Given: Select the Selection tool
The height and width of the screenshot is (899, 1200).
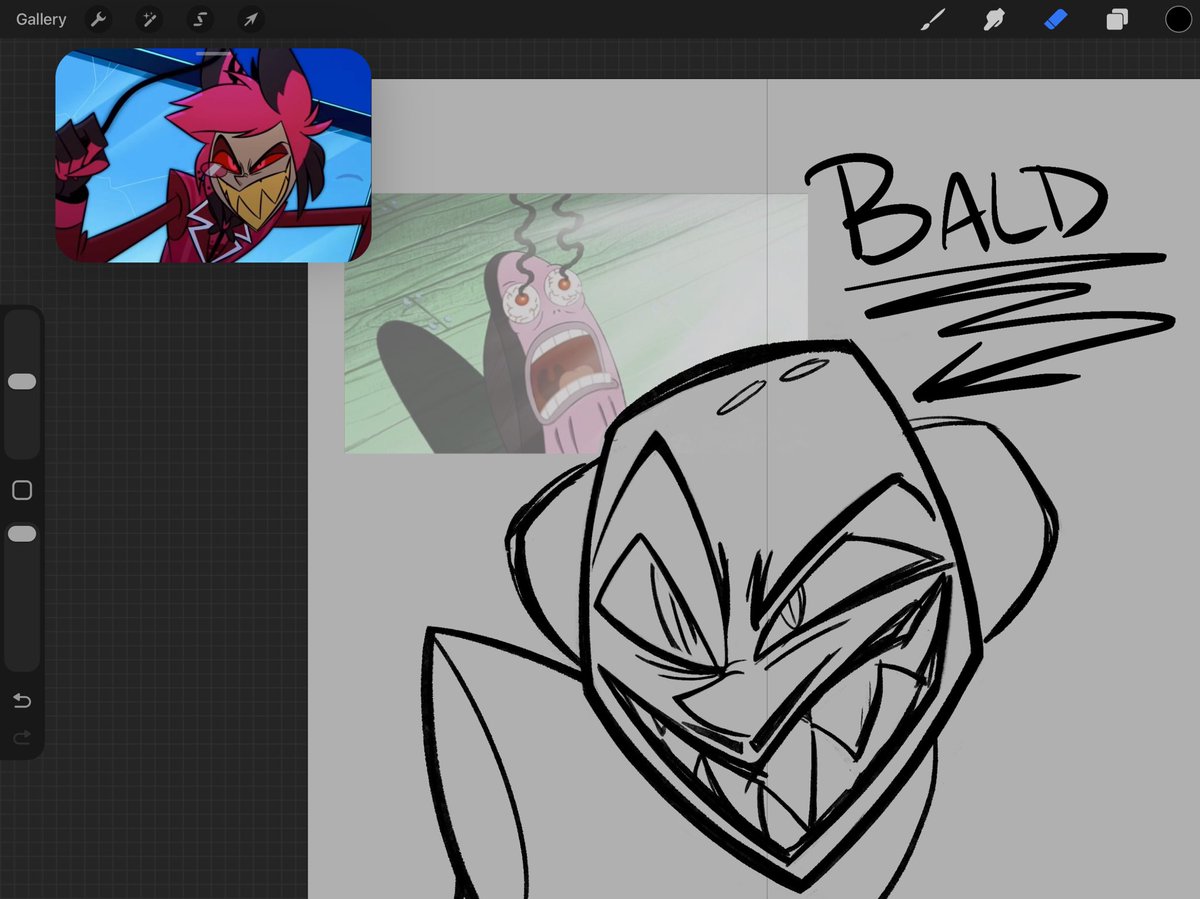Looking at the screenshot, I should (x=199, y=19).
